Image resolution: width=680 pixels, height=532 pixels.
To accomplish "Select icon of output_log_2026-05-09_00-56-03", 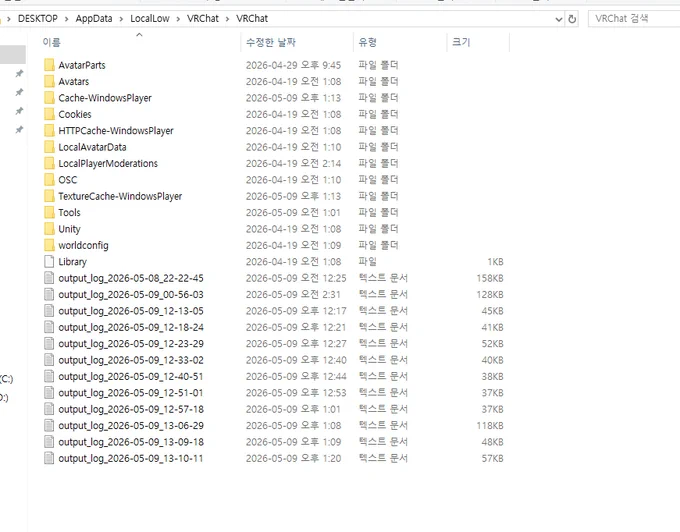I will tap(49, 294).
